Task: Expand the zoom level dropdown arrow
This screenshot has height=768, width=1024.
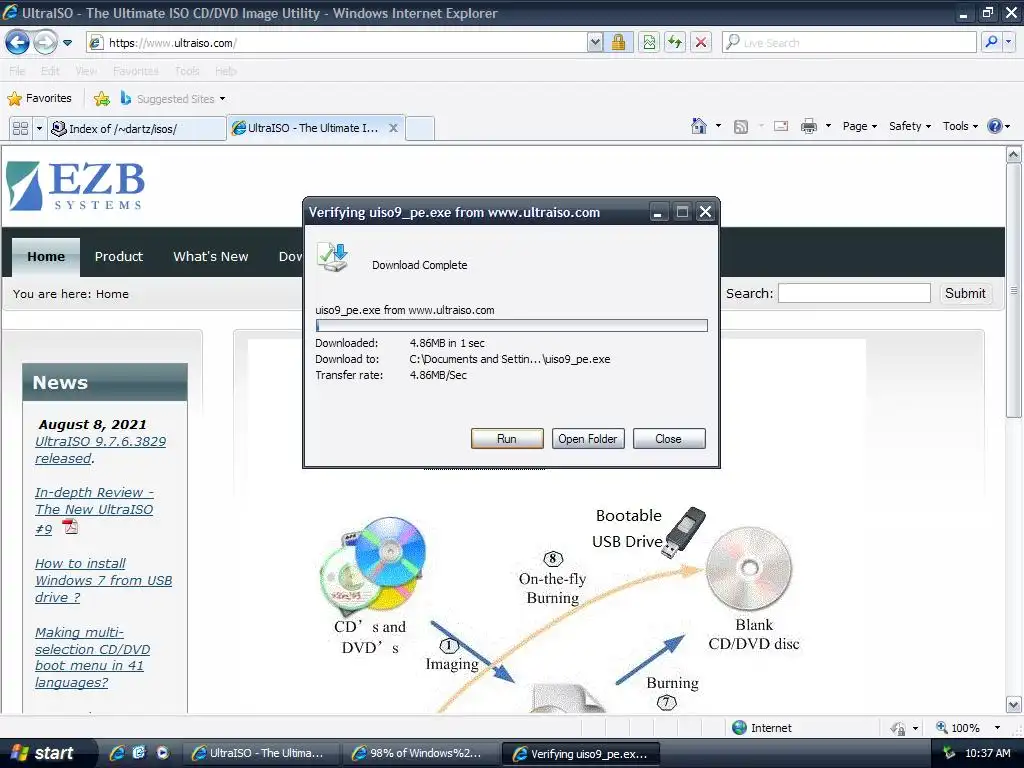Action: pos(997,728)
